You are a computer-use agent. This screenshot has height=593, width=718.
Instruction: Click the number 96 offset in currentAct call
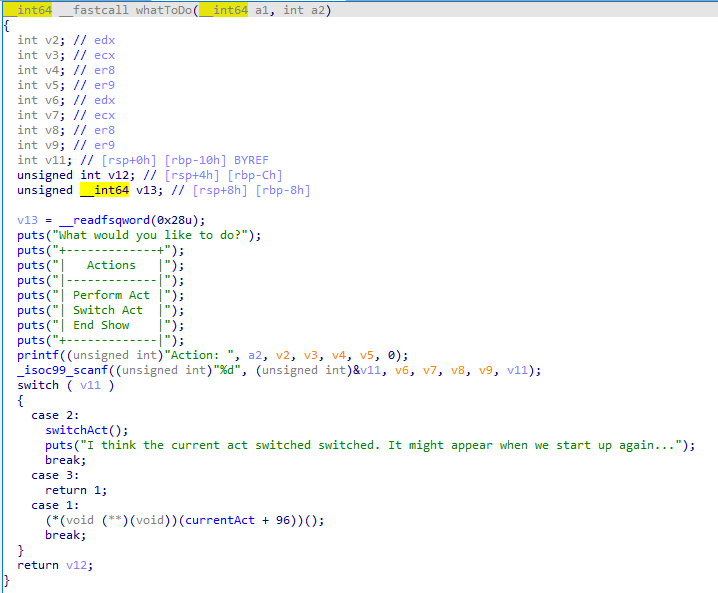(283, 520)
